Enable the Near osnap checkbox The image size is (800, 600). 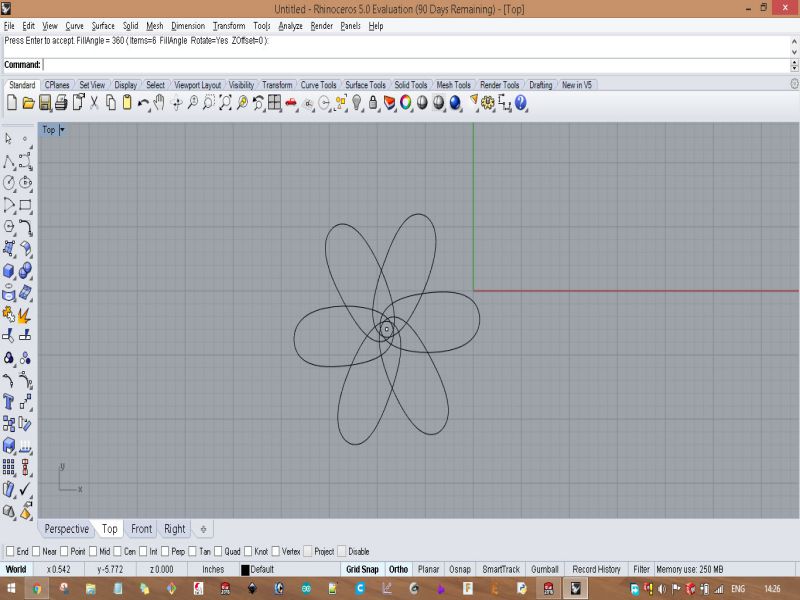pyautogui.click(x=36, y=551)
